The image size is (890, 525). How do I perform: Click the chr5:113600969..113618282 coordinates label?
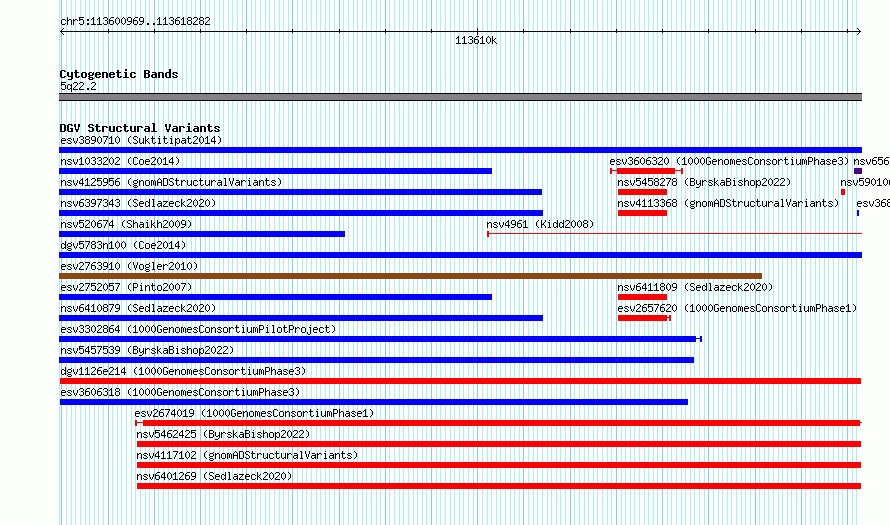point(135,21)
